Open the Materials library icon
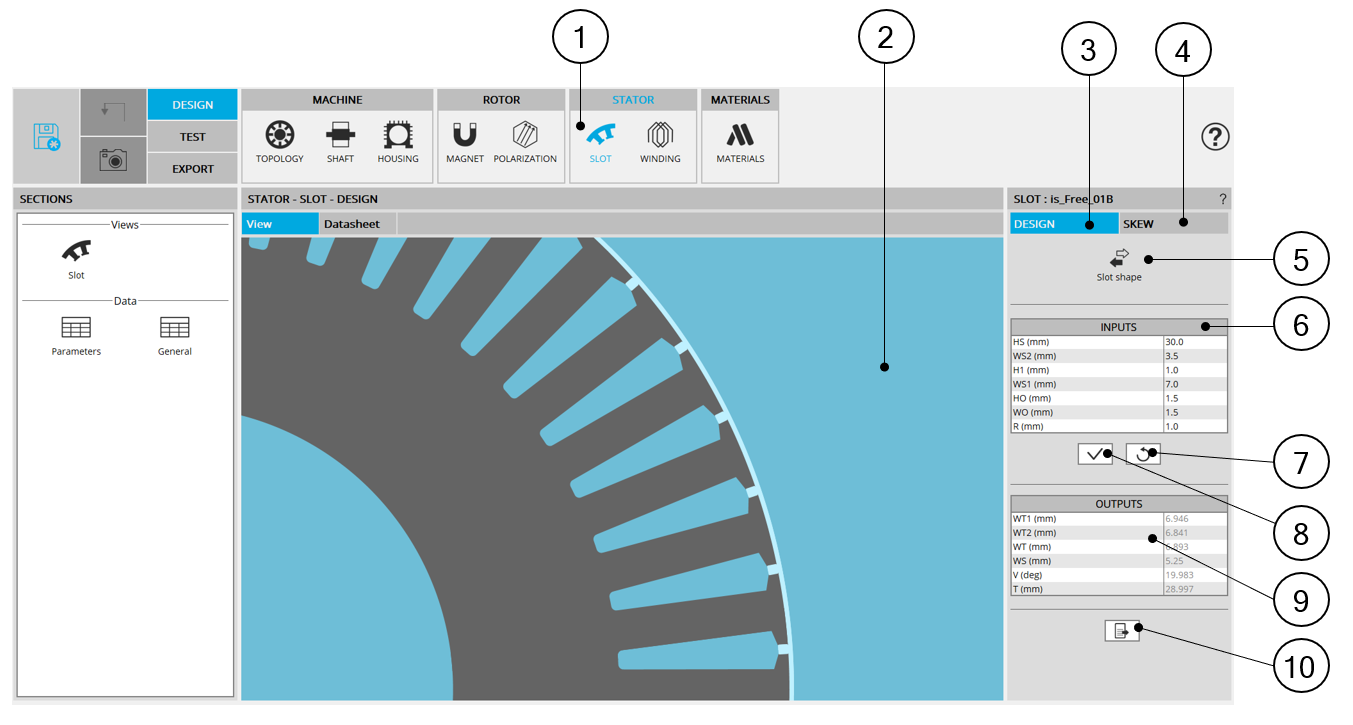This screenshot has height=725, width=1353. click(x=740, y=136)
